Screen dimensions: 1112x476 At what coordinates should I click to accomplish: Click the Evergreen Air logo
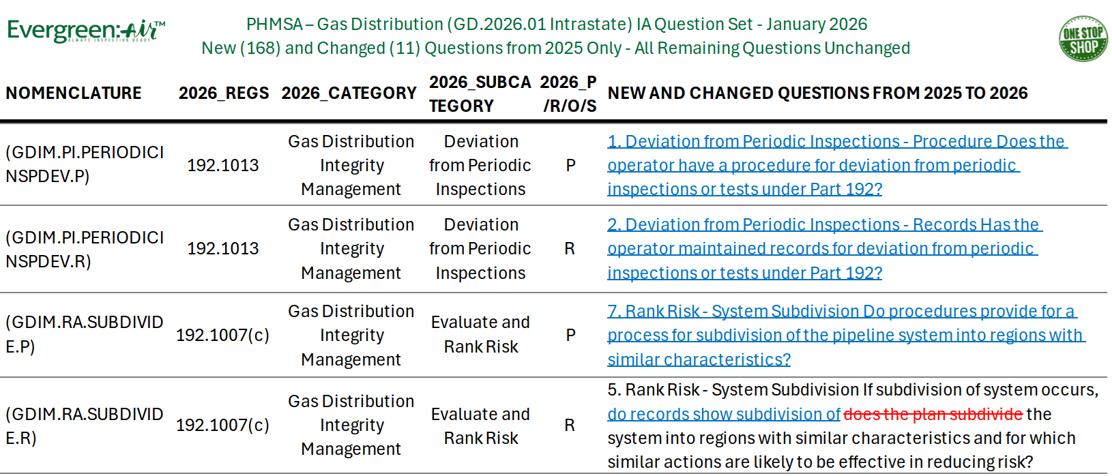point(86,31)
